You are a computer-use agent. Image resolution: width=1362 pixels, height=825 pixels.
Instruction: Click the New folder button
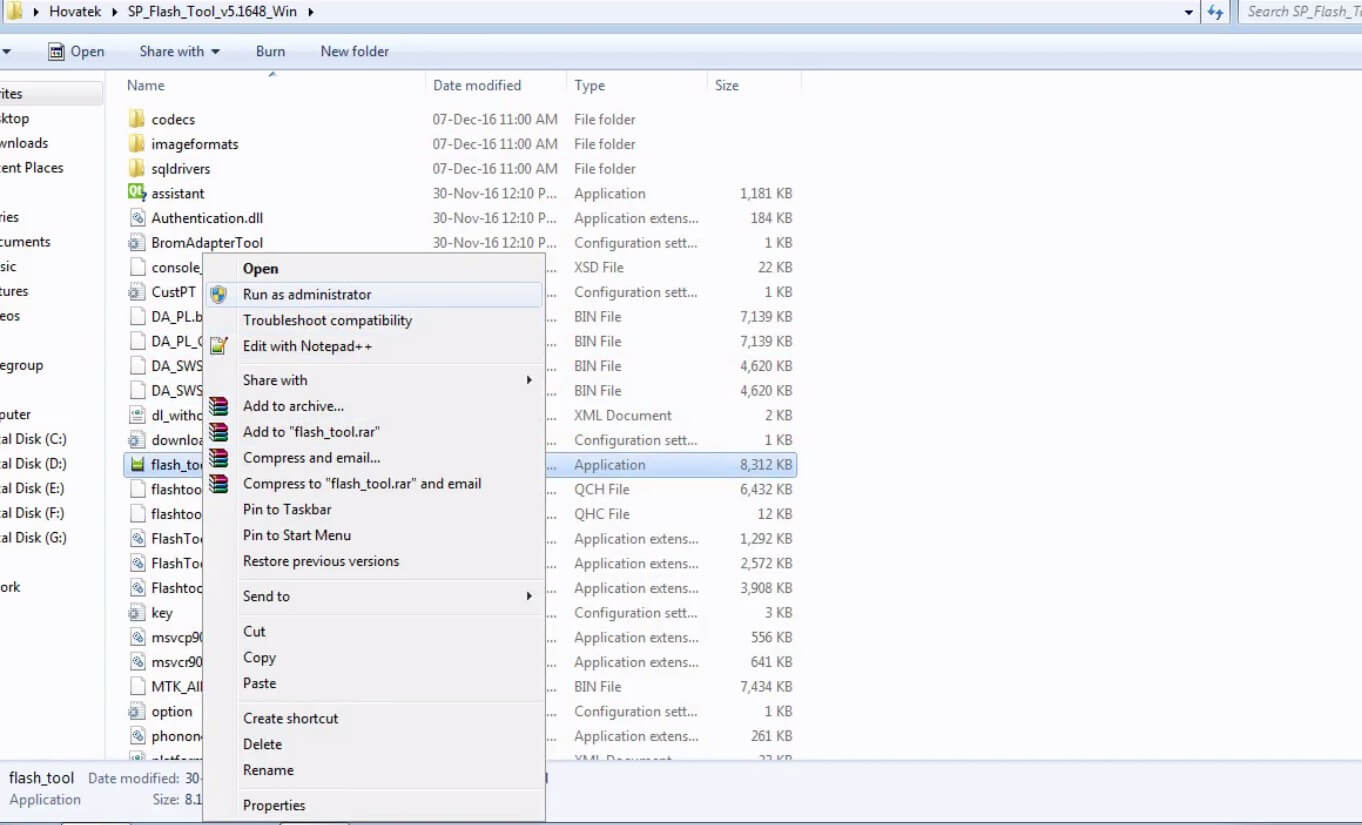tap(354, 51)
